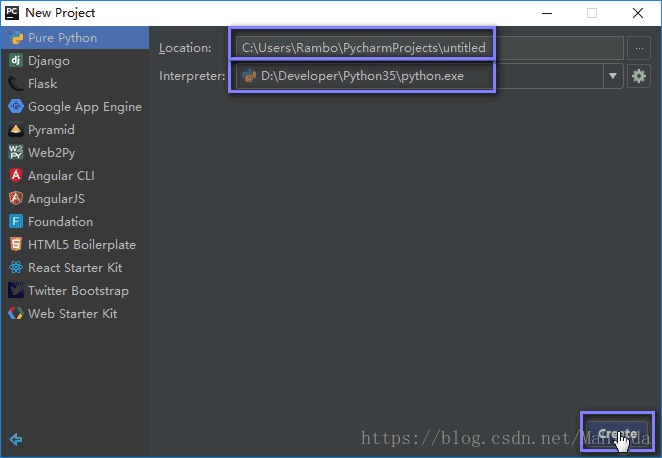Image resolution: width=662 pixels, height=458 pixels.
Task: Browse for location with the ellipsis button
Action: (639, 48)
